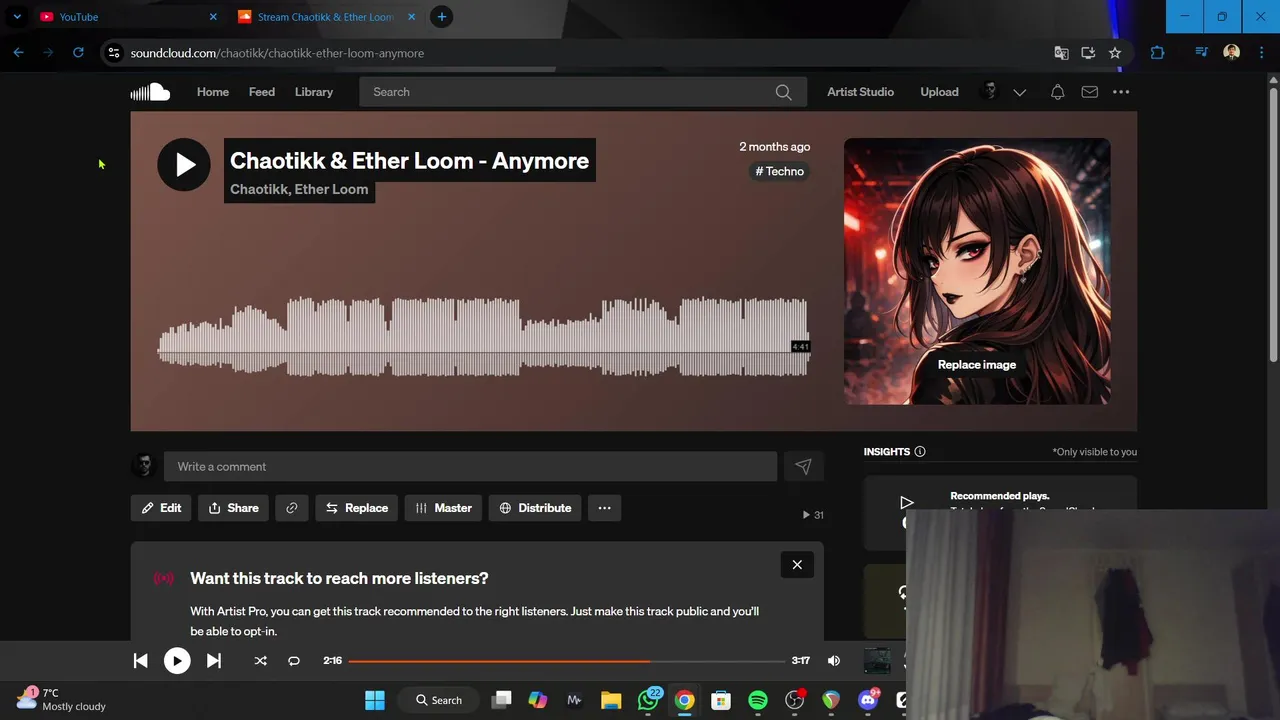
Task: Click the SoundCloud logo in header
Action: point(150,92)
